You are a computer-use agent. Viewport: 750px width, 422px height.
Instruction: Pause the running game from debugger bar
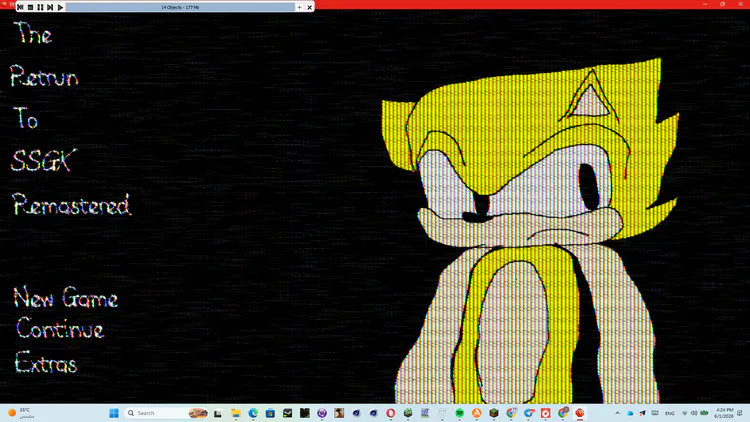(40, 7)
